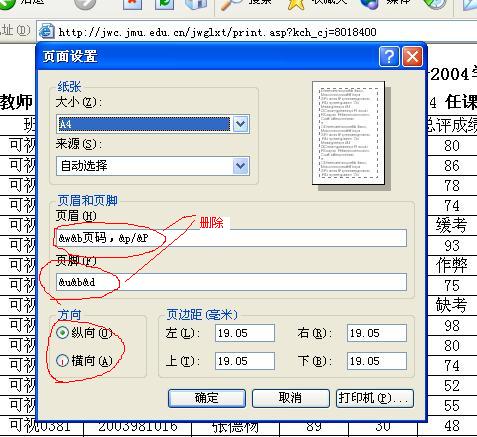Expand the 来源 自动选择 dropdown
The height and width of the screenshot is (437, 477).
point(241,166)
